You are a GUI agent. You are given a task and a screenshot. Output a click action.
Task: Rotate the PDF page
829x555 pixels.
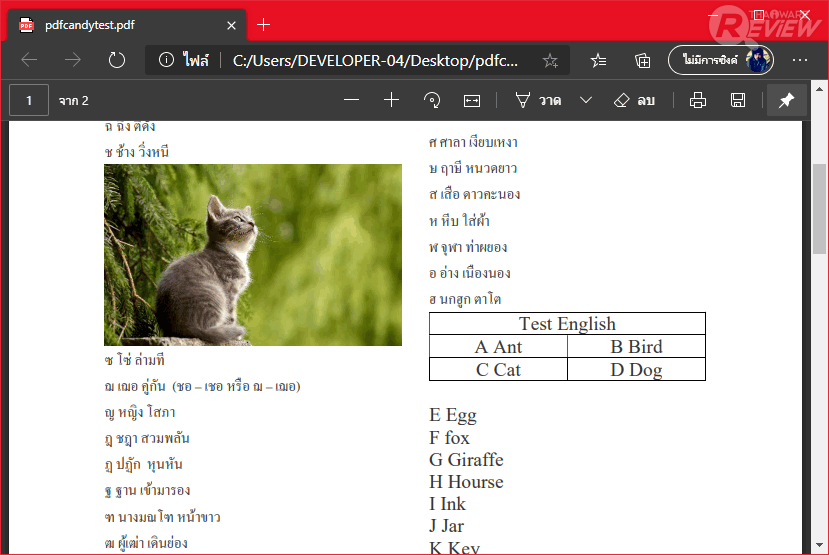point(432,100)
